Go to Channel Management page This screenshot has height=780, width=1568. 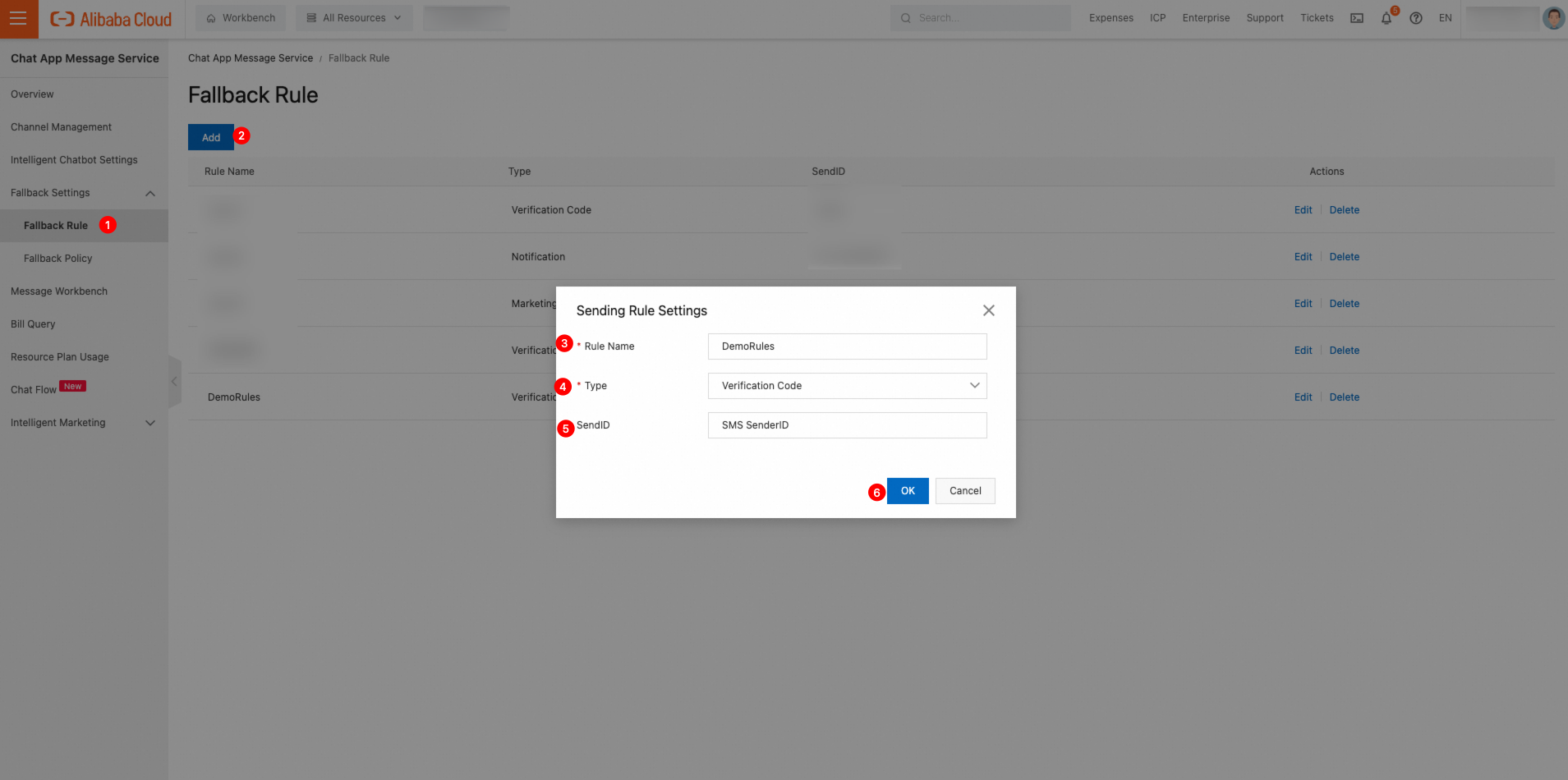coord(61,127)
